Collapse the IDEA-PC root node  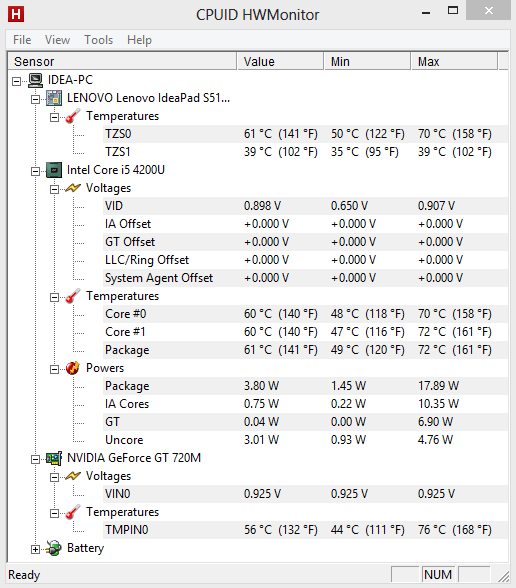point(16,81)
